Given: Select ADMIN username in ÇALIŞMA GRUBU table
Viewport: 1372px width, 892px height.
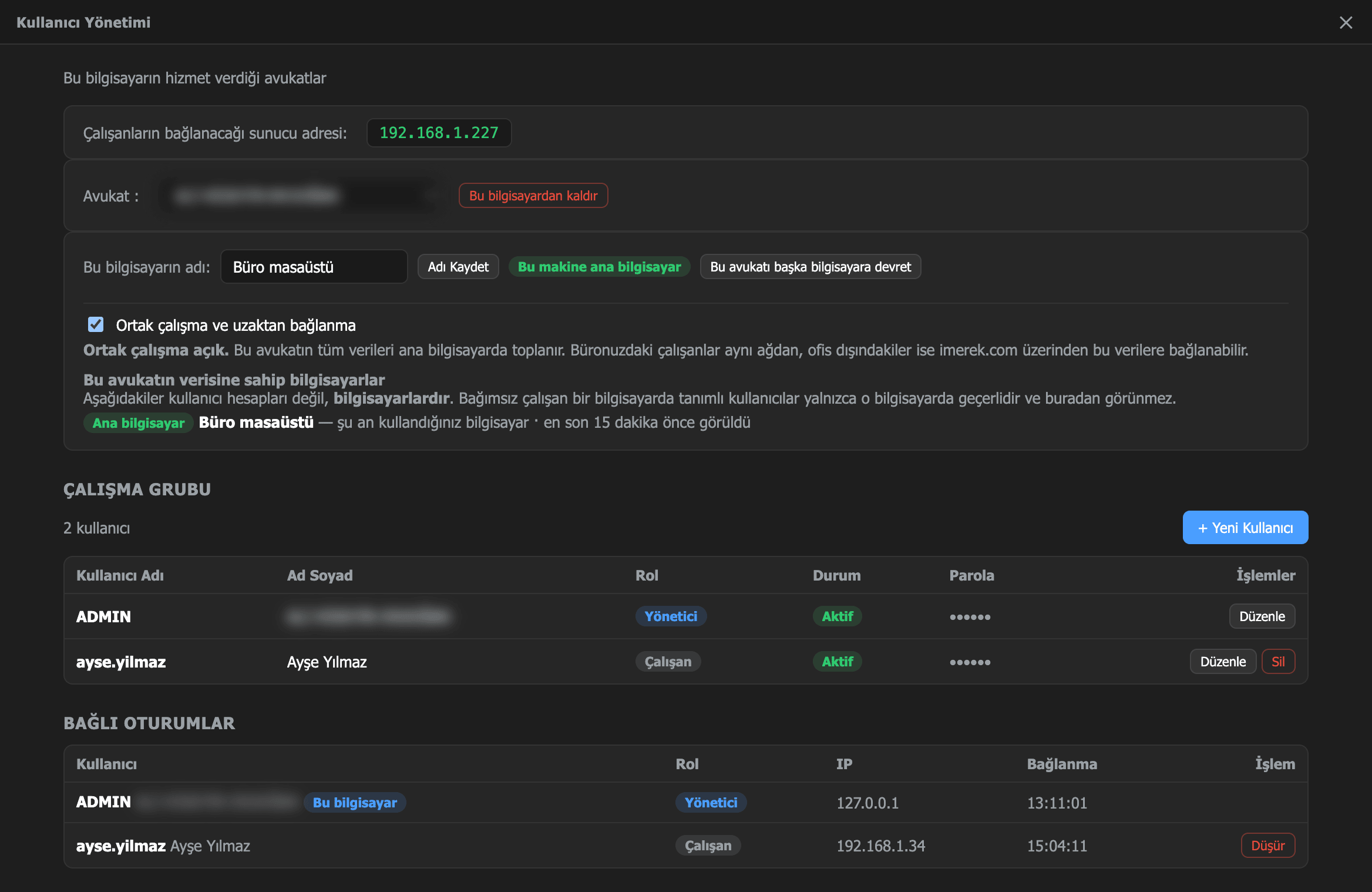Looking at the screenshot, I should (103, 616).
